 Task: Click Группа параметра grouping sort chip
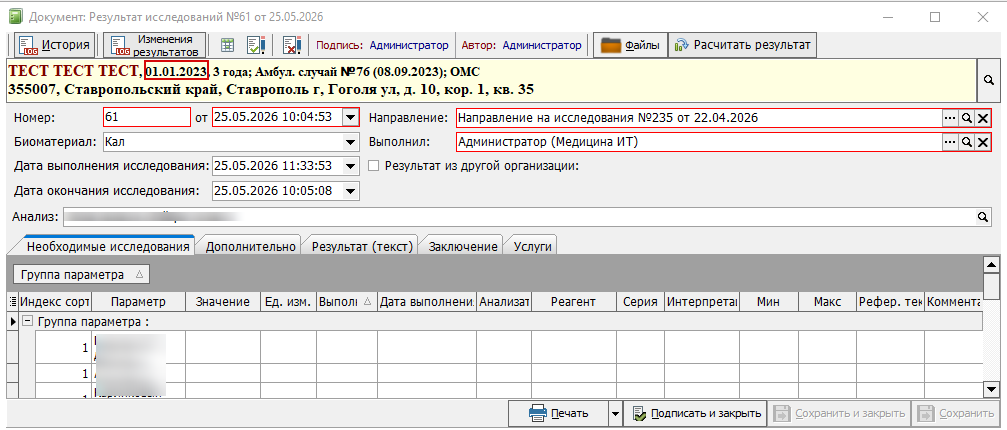(x=81, y=275)
